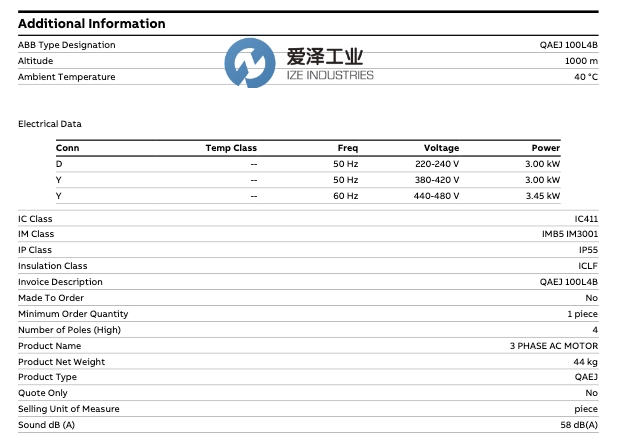Select the 220-240 V voltage cell
This screenshot has width=627, height=437.
pyautogui.click(x=436, y=164)
